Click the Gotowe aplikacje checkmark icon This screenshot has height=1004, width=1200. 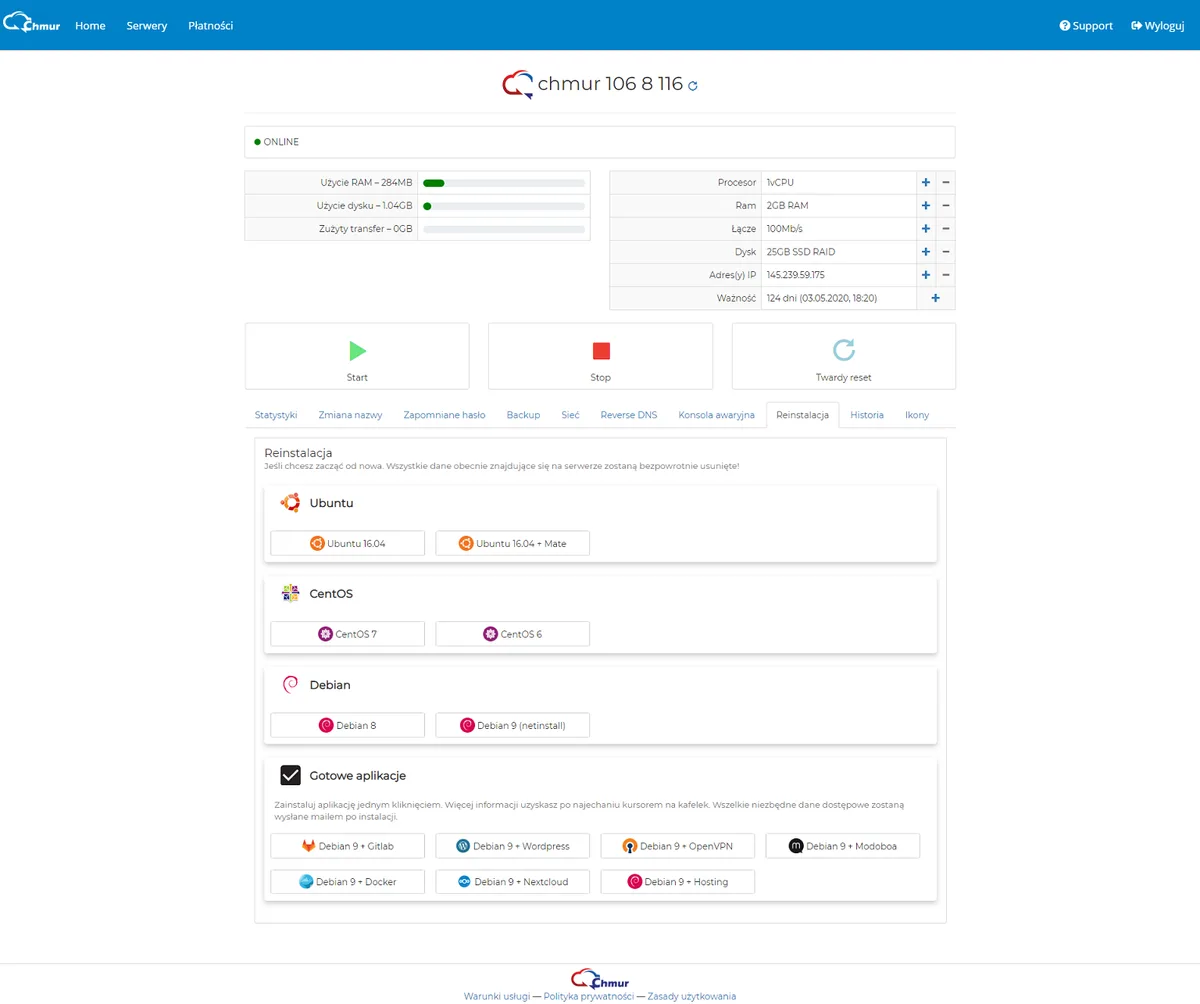[290, 775]
